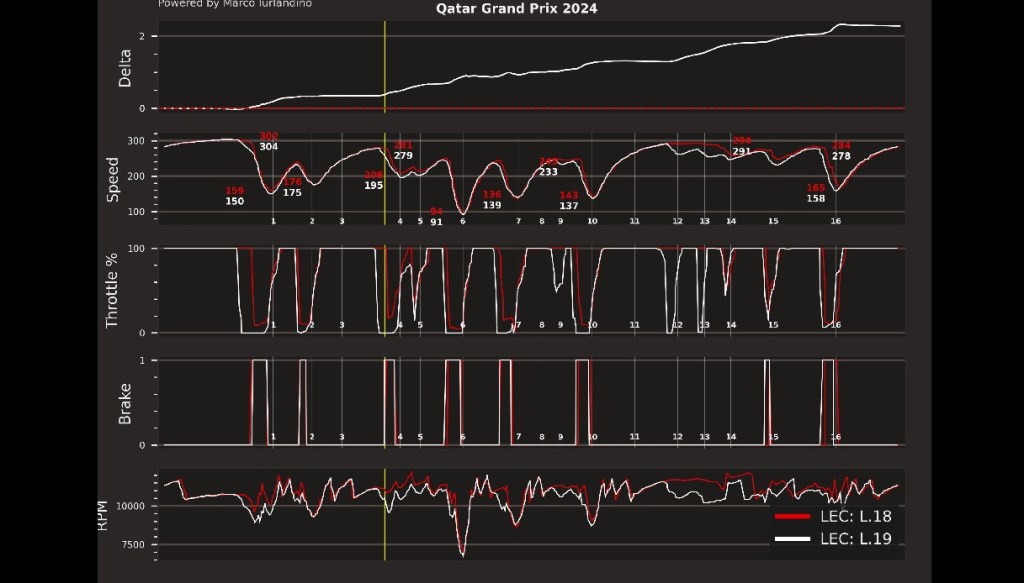Click the 'Brake' axis label

point(124,403)
